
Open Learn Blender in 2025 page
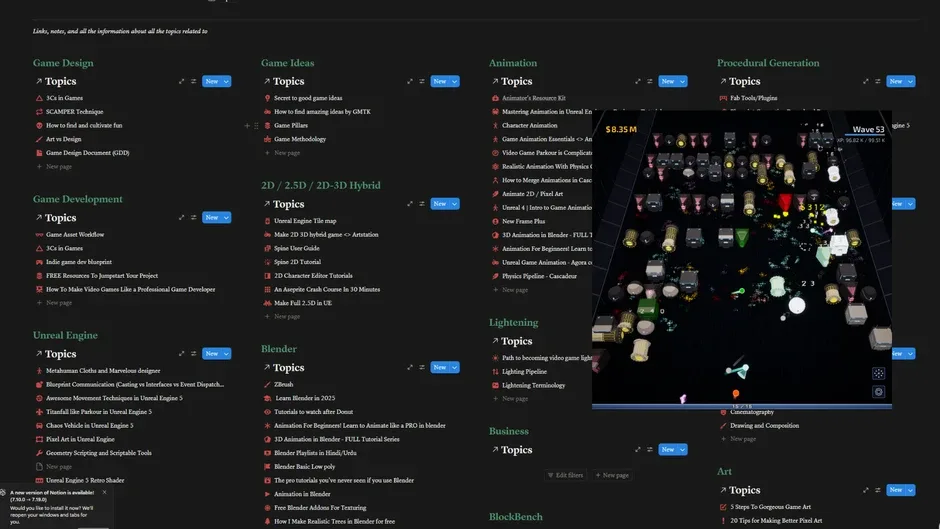pos(305,398)
